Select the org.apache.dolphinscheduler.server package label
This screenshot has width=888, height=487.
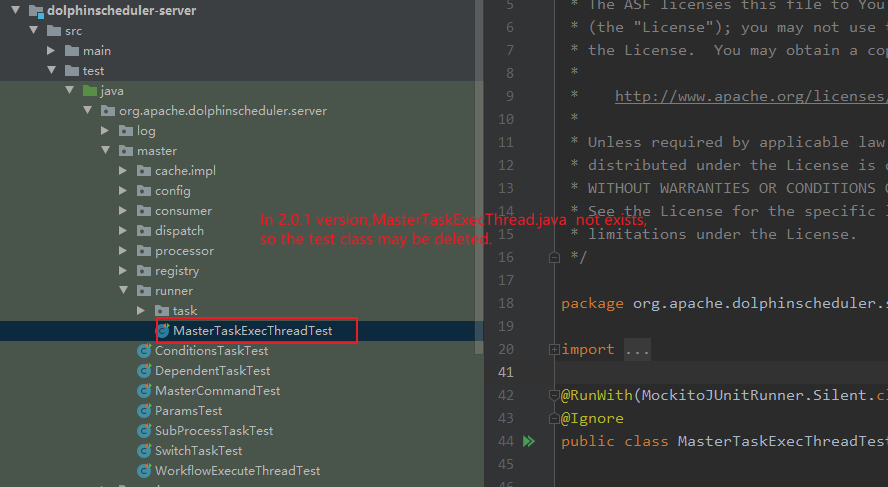pos(223,110)
